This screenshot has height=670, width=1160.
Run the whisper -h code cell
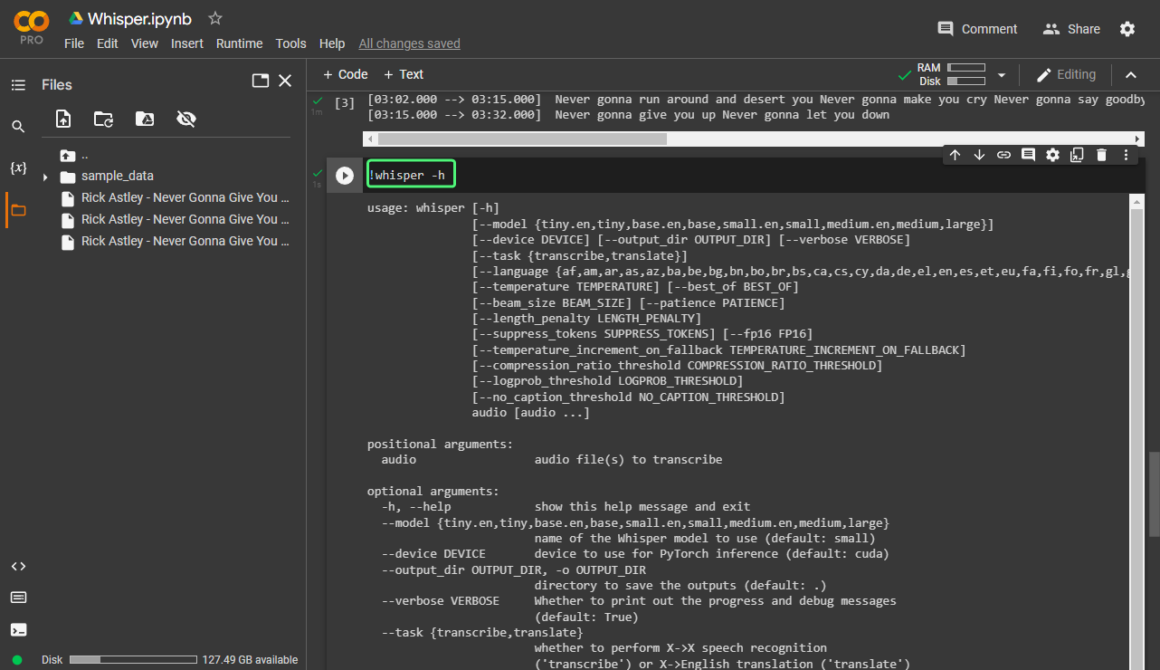345,175
